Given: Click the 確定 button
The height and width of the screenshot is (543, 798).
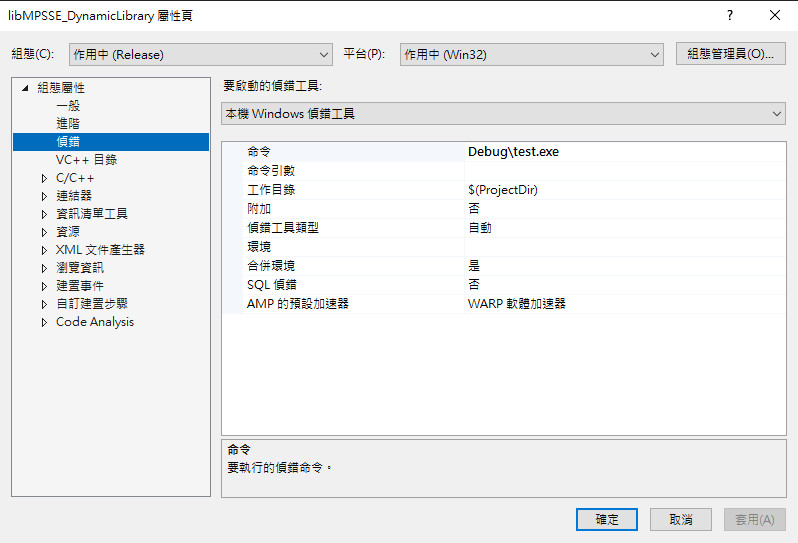Looking at the screenshot, I should click(x=607, y=520).
